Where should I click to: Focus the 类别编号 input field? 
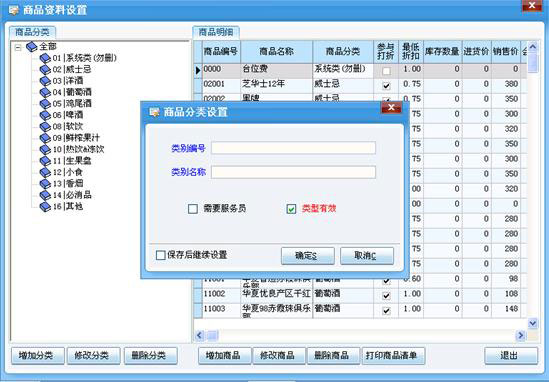pyautogui.click(x=293, y=148)
